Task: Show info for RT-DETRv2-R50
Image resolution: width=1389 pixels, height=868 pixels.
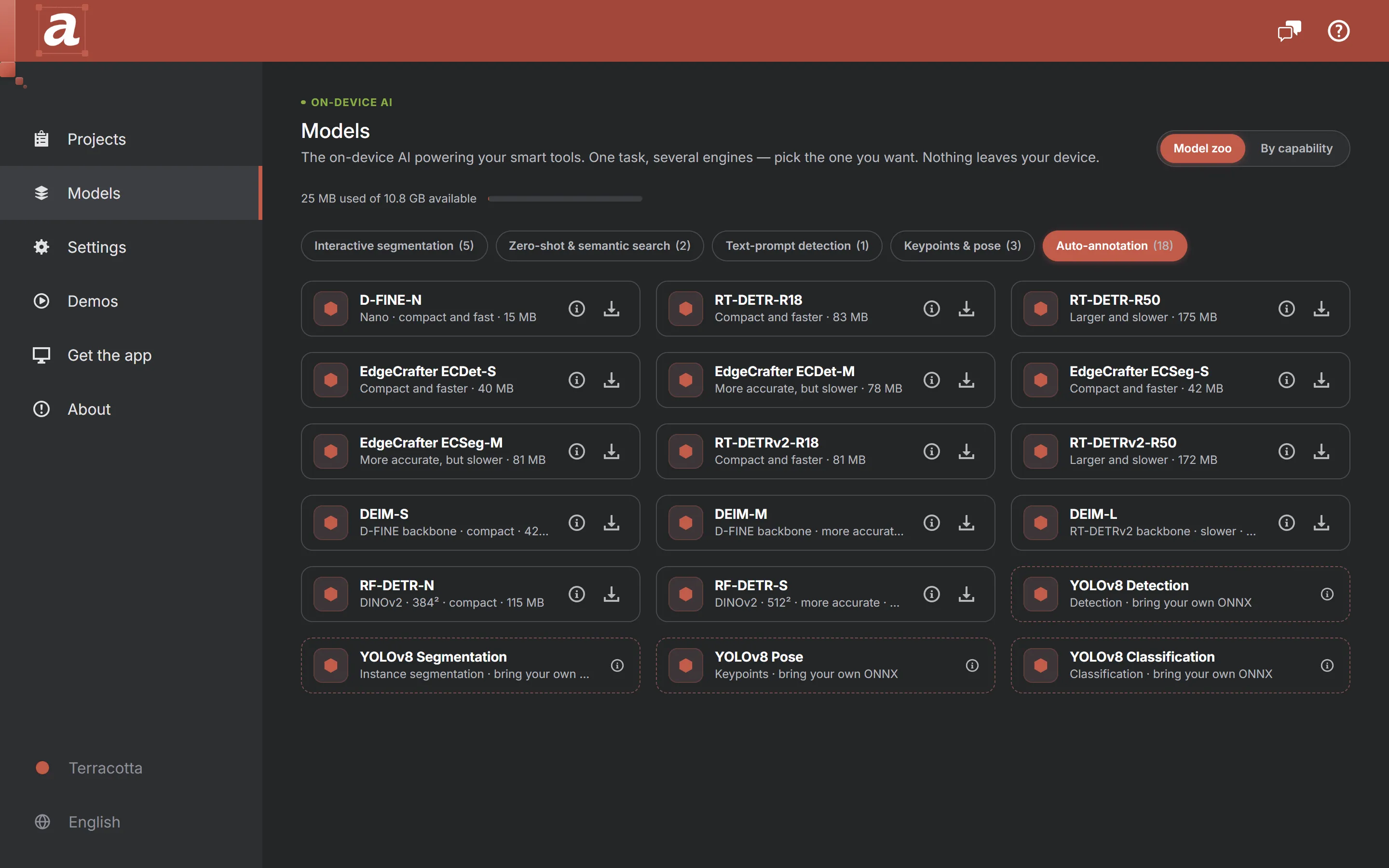Action: tap(1286, 451)
